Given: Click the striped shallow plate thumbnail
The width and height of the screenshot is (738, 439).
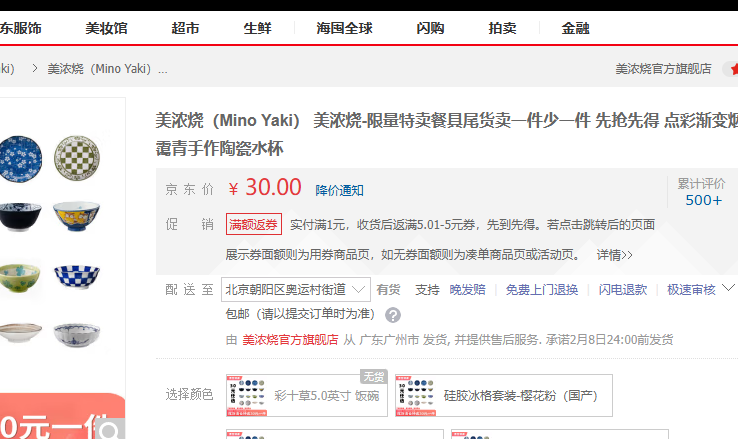Looking at the screenshot, I should [21, 332].
